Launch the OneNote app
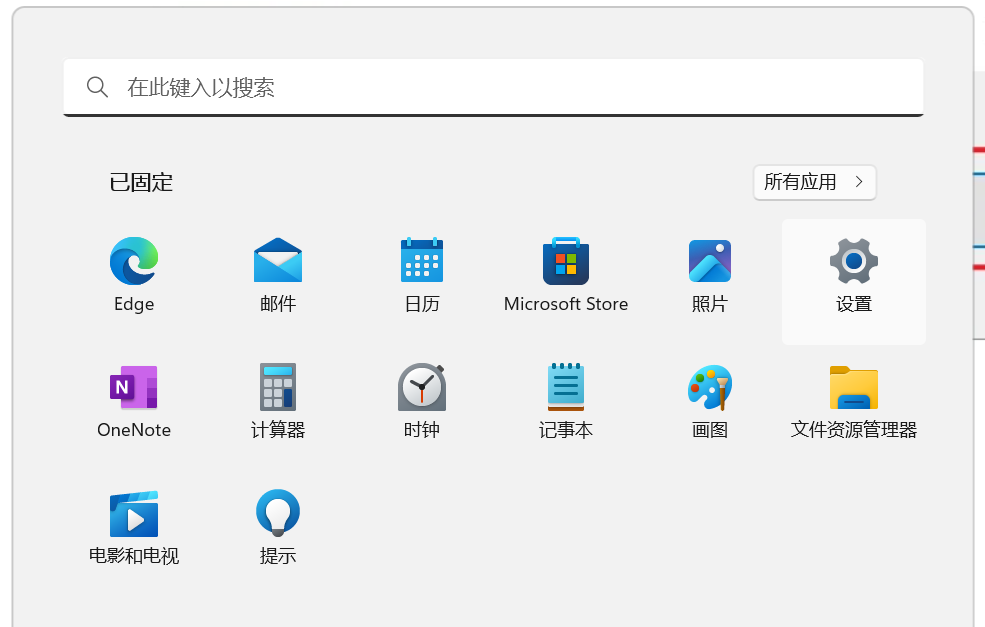 tap(134, 387)
